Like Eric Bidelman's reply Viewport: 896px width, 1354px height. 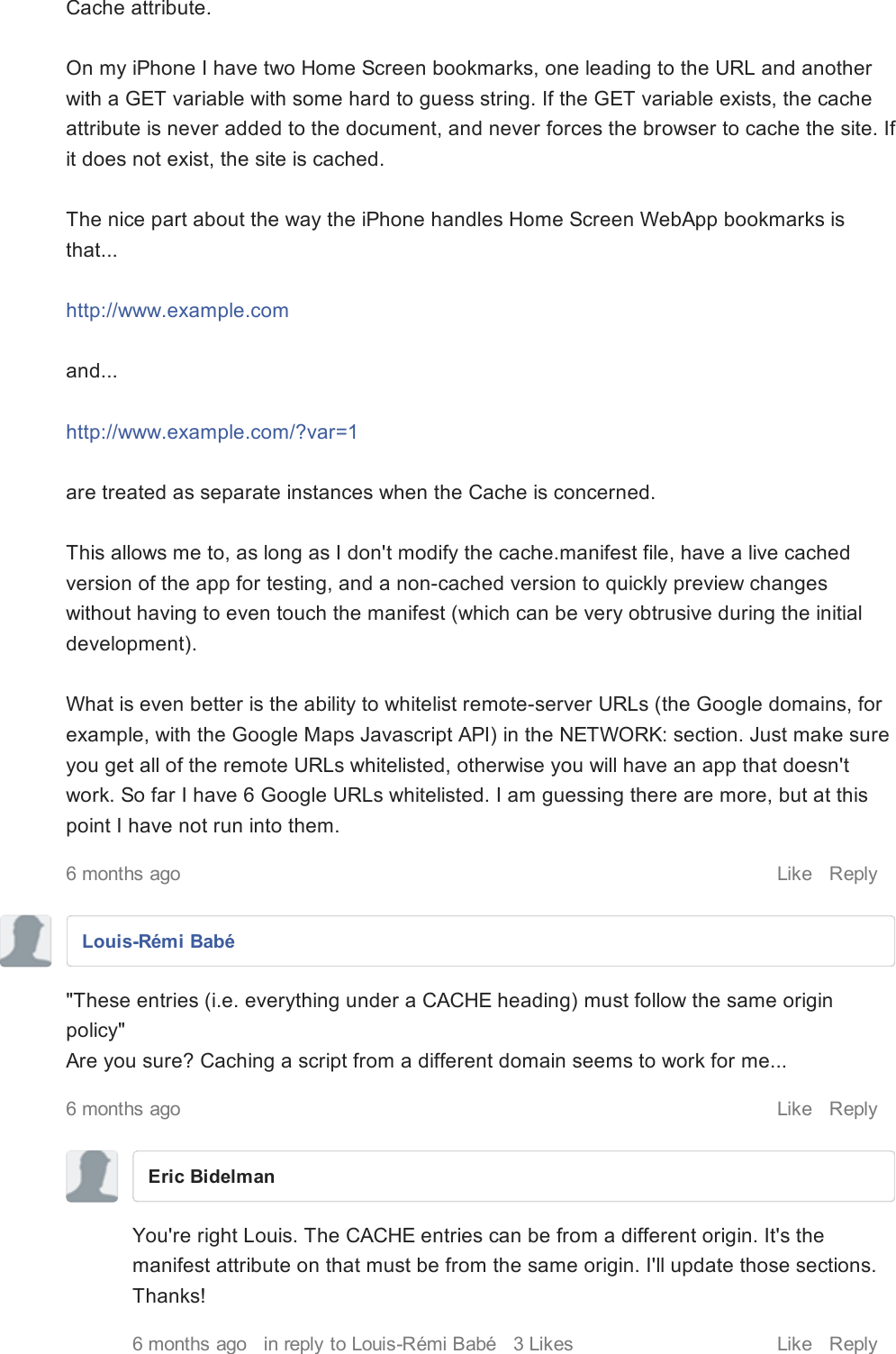point(792,1343)
